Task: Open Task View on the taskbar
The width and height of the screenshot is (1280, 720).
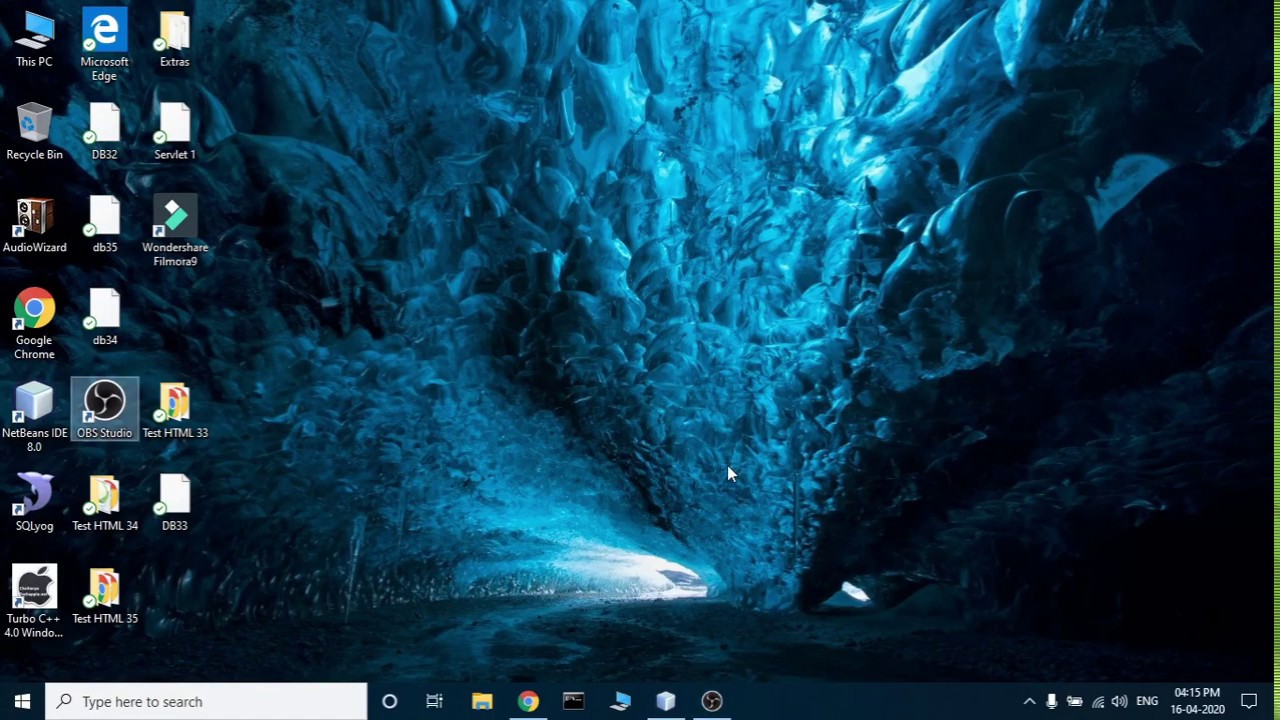Action: 434,701
